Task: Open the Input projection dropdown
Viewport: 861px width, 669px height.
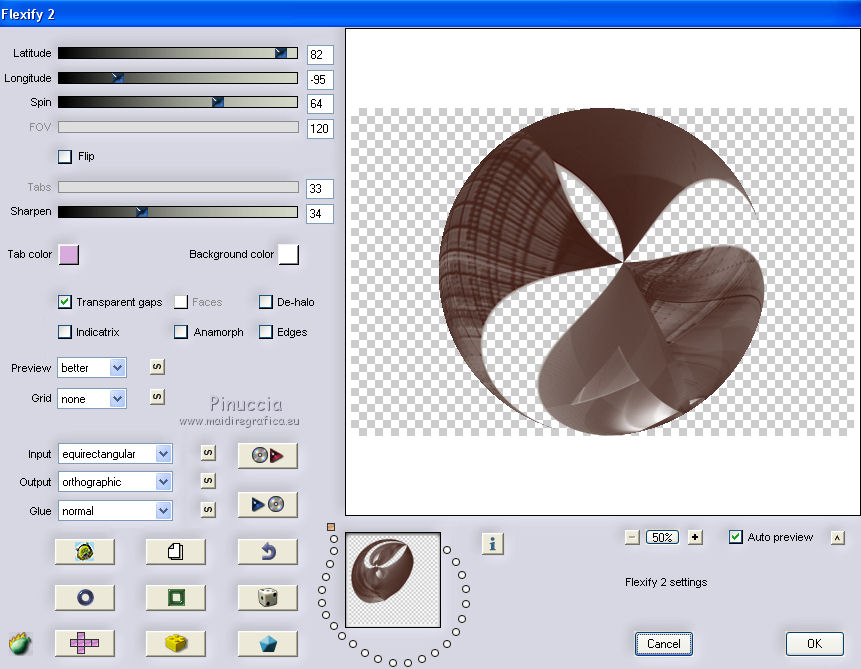Action: pos(115,454)
